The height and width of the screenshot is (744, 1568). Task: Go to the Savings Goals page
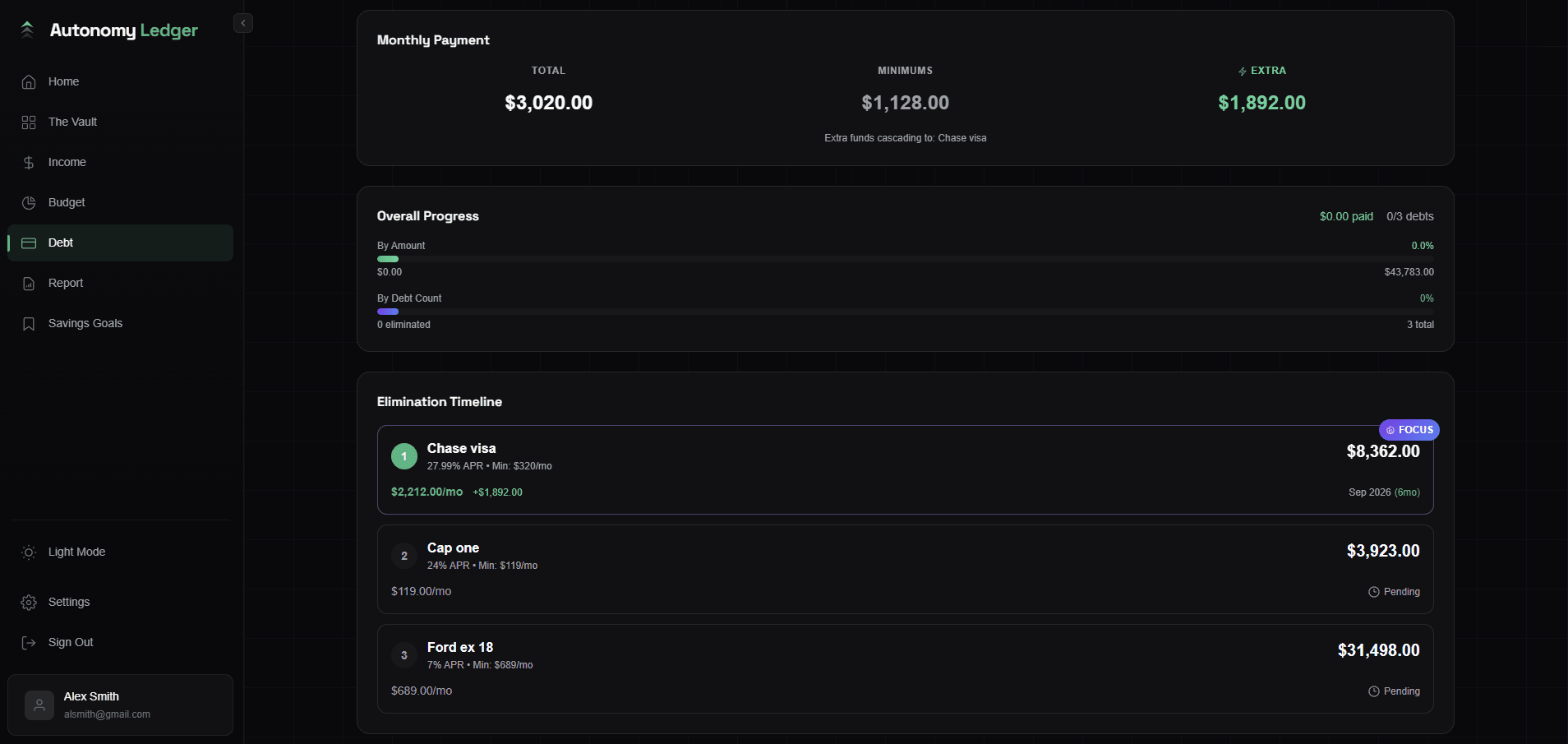[85, 324]
